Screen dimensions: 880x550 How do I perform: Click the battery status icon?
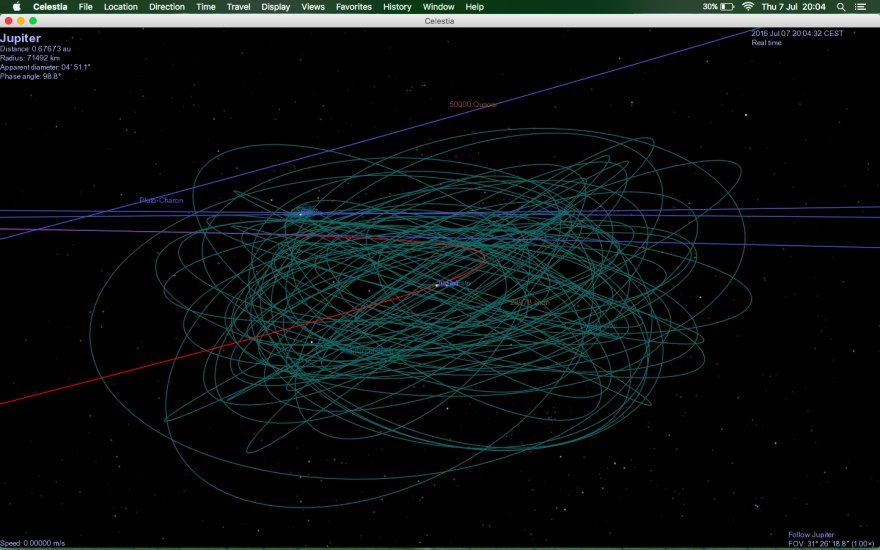coord(727,7)
